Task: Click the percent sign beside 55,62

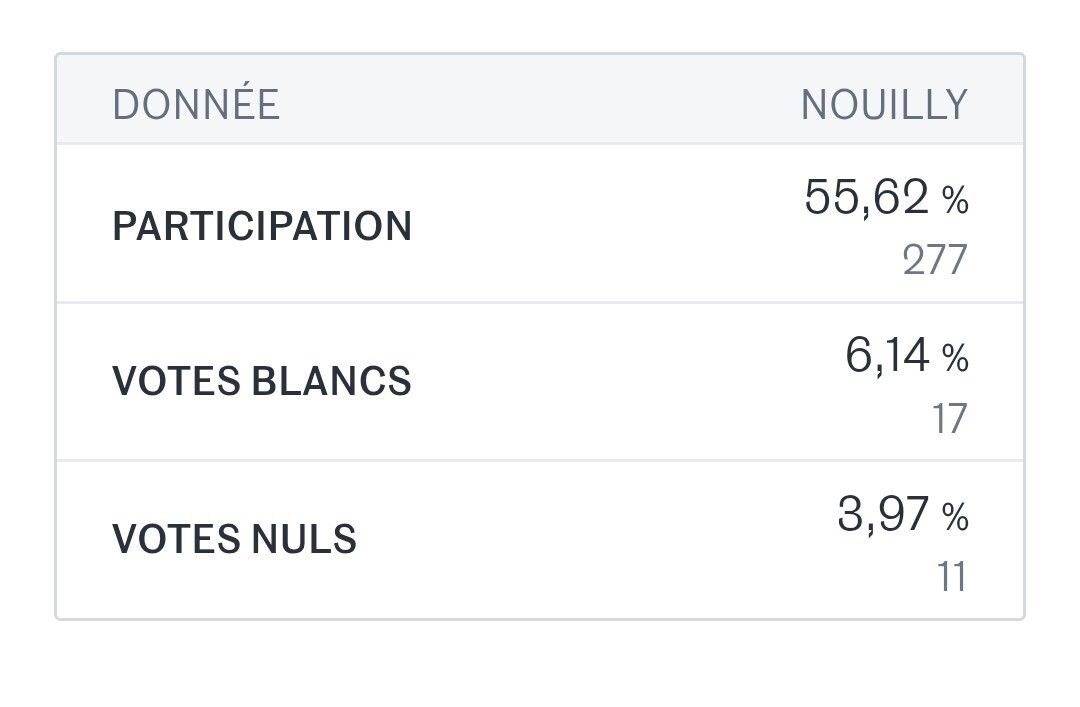Action: [x=955, y=202]
